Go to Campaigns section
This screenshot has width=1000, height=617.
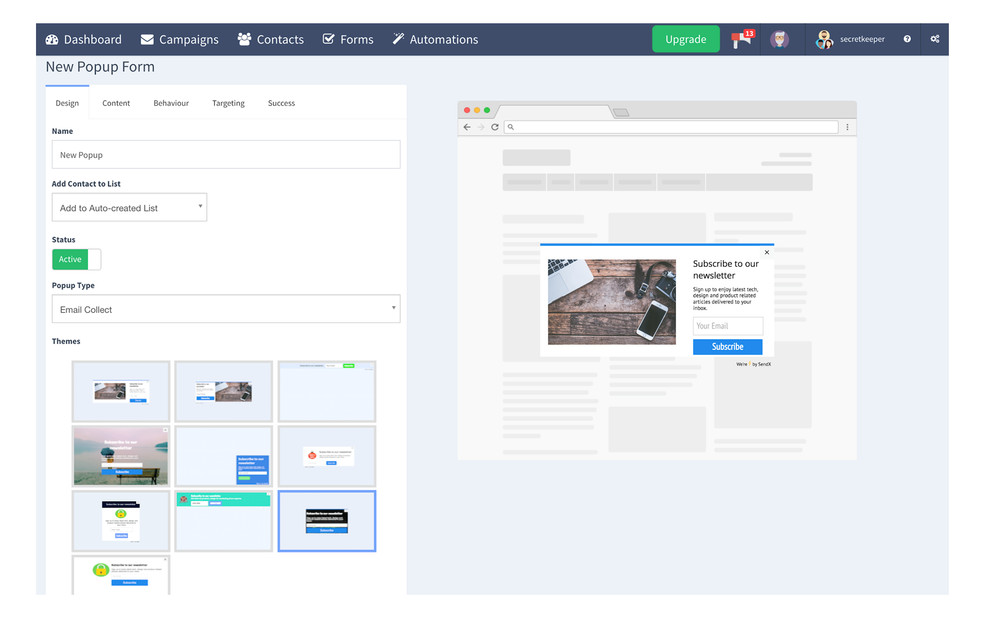tap(180, 40)
